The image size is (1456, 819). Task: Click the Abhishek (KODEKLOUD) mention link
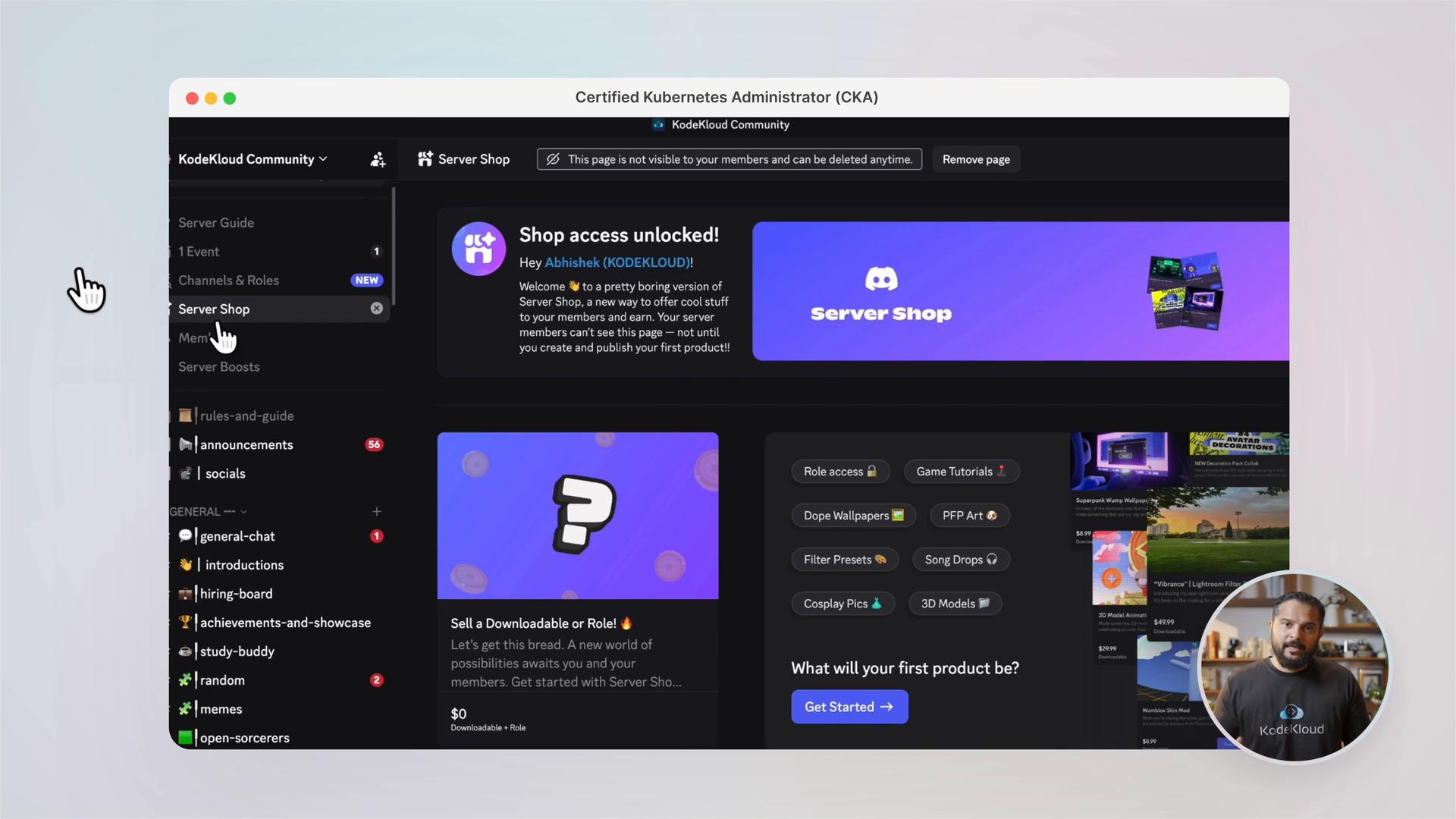(617, 262)
